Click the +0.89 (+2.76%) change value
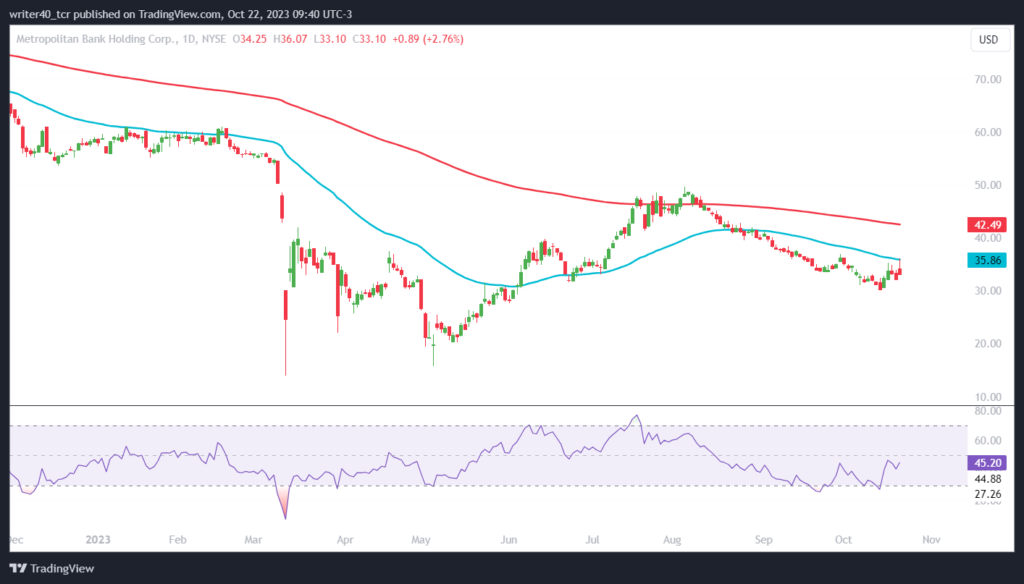The height and width of the screenshot is (584, 1024). pos(428,39)
